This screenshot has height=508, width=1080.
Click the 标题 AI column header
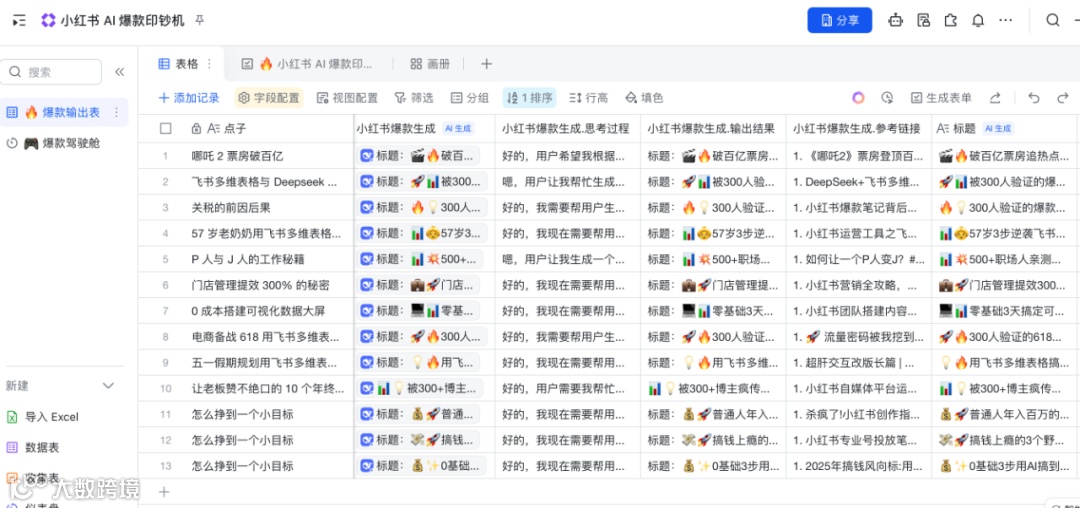coord(1006,128)
